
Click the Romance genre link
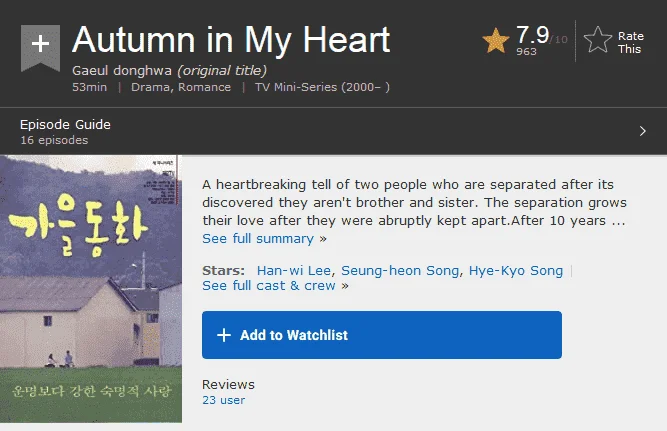pos(204,87)
